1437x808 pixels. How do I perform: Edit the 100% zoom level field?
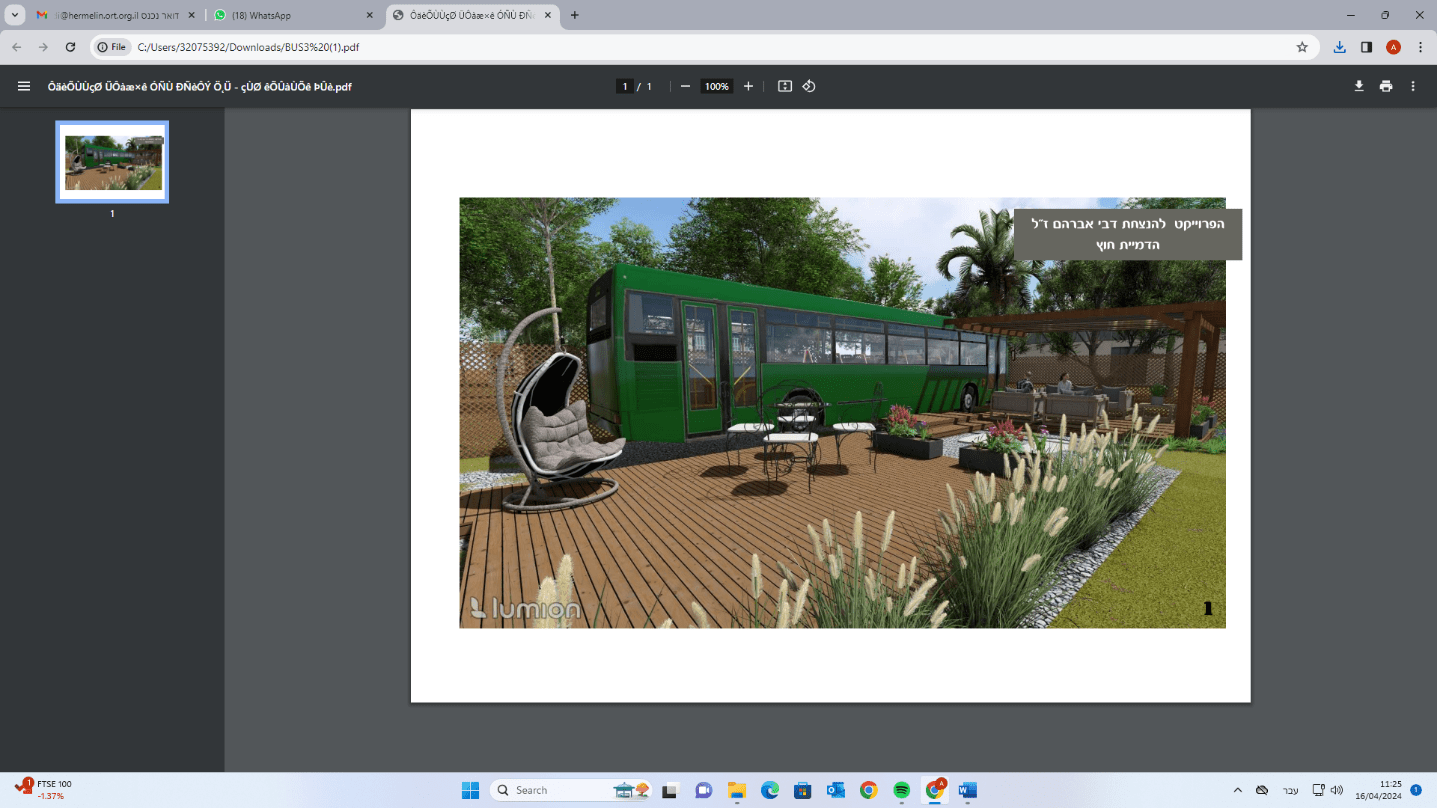click(716, 86)
